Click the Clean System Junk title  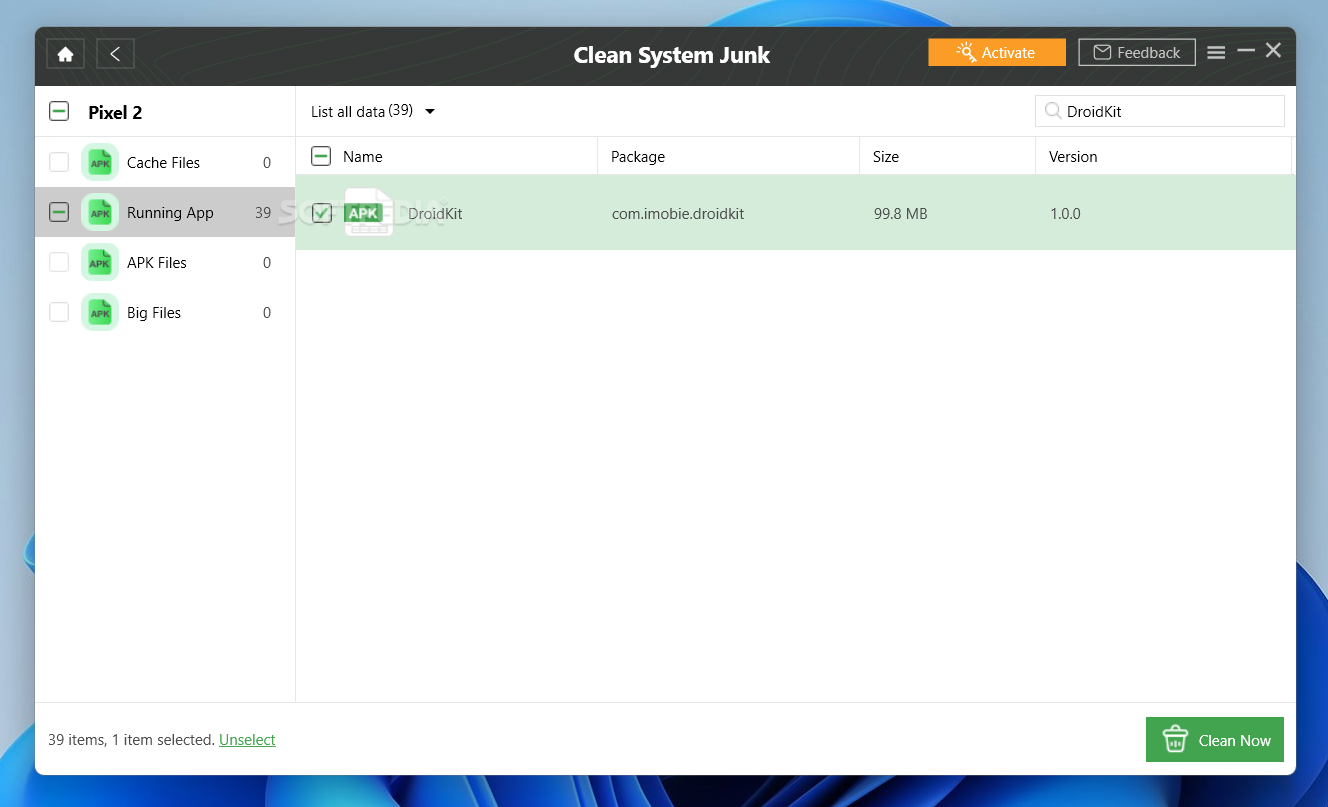(x=672, y=55)
